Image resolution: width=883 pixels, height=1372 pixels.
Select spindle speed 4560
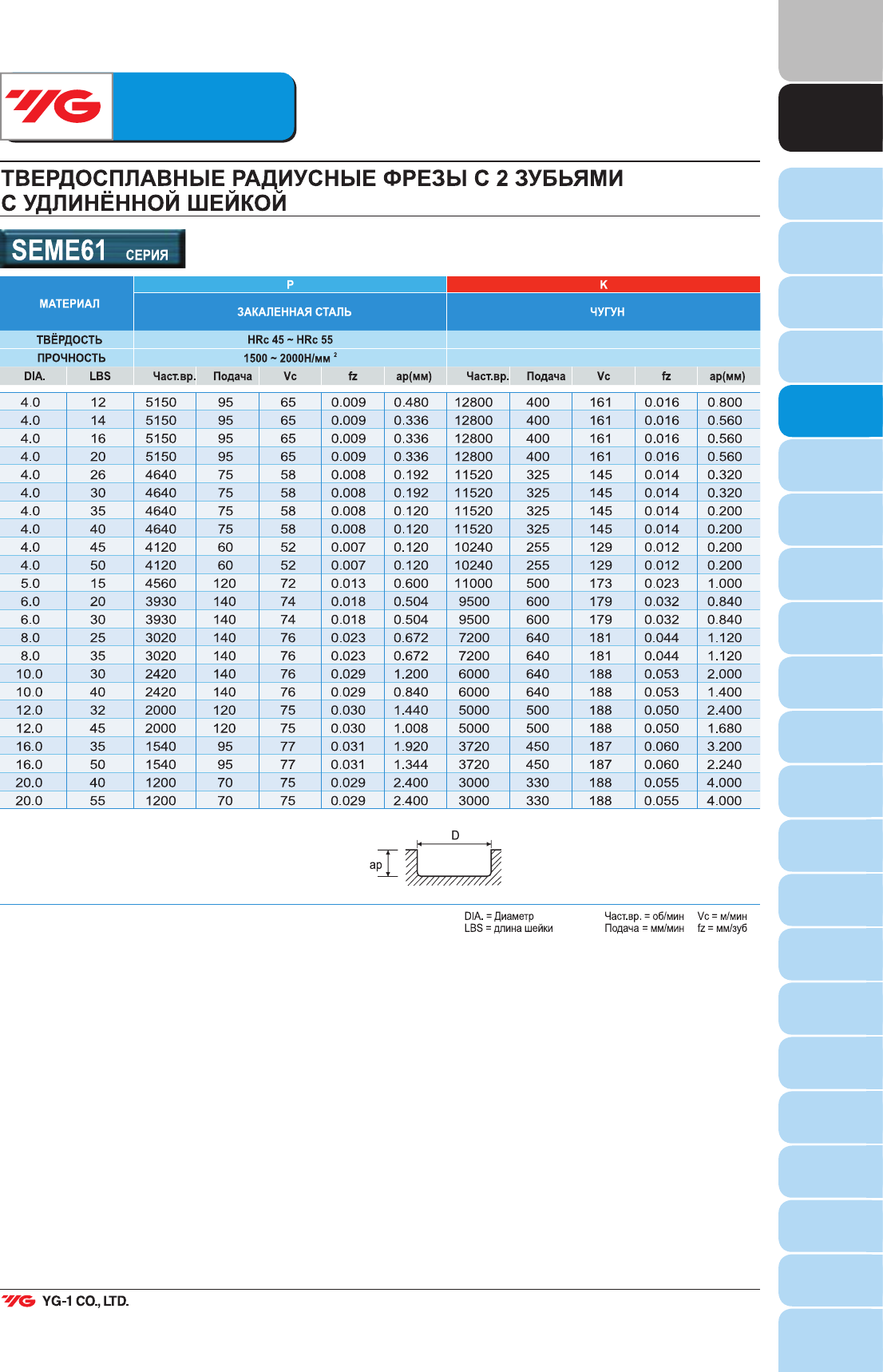pos(160,583)
